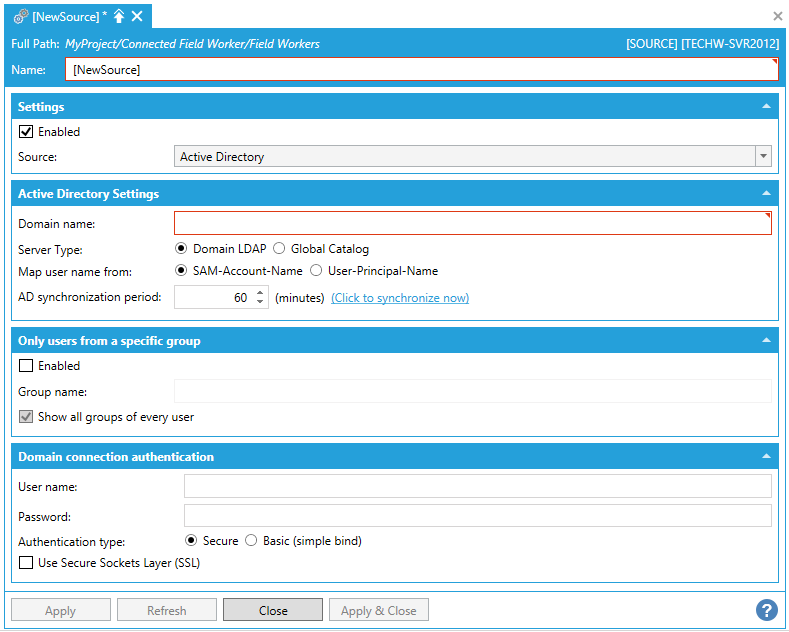Click the gears icon on the NewSource tab

(x=20, y=16)
